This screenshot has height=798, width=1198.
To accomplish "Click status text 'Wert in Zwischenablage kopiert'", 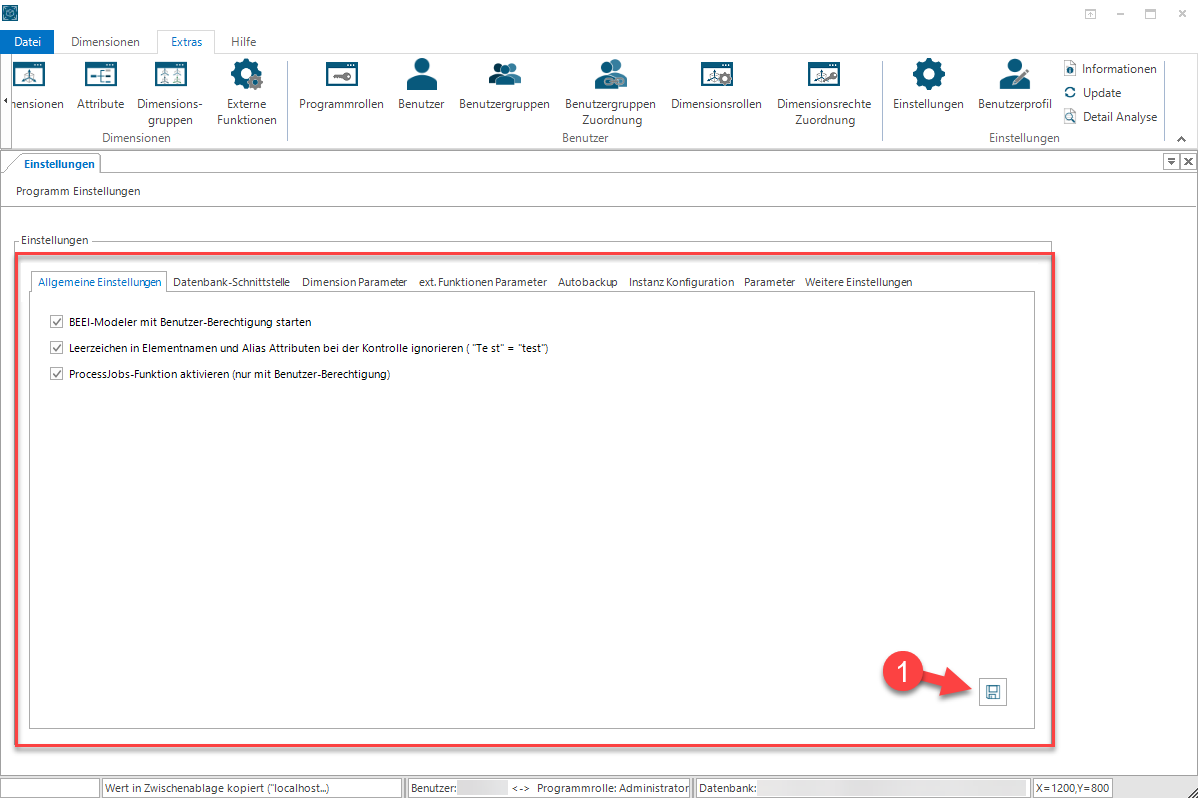I will [217, 788].
